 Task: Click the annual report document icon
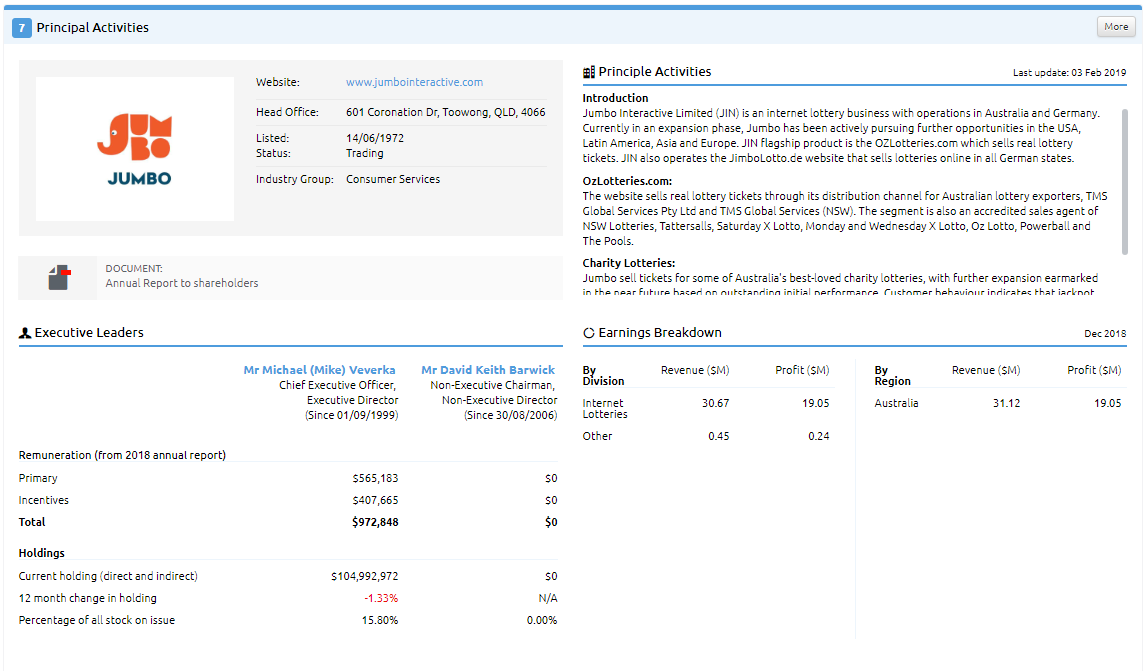pyautogui.click(x=59, y=278)
